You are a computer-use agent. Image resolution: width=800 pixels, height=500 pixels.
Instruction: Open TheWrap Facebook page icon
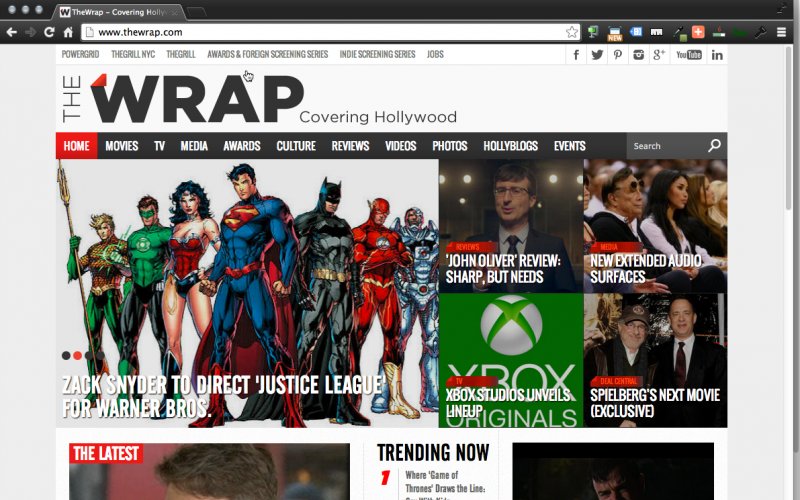[576, 55]
